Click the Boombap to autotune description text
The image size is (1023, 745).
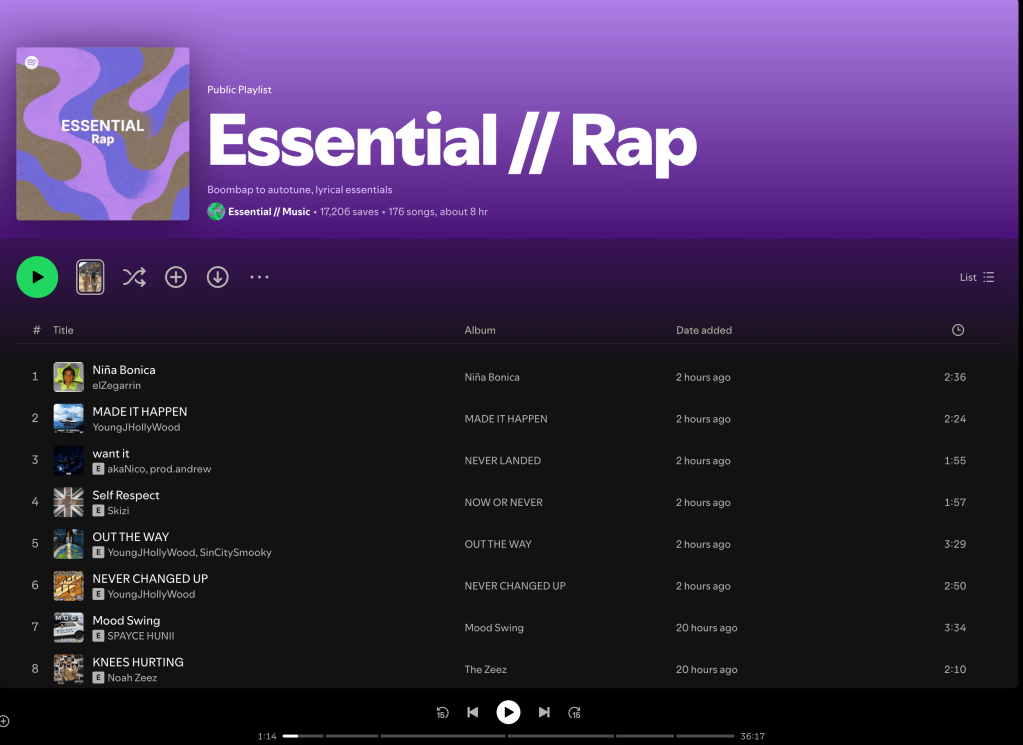pos(299,190)
